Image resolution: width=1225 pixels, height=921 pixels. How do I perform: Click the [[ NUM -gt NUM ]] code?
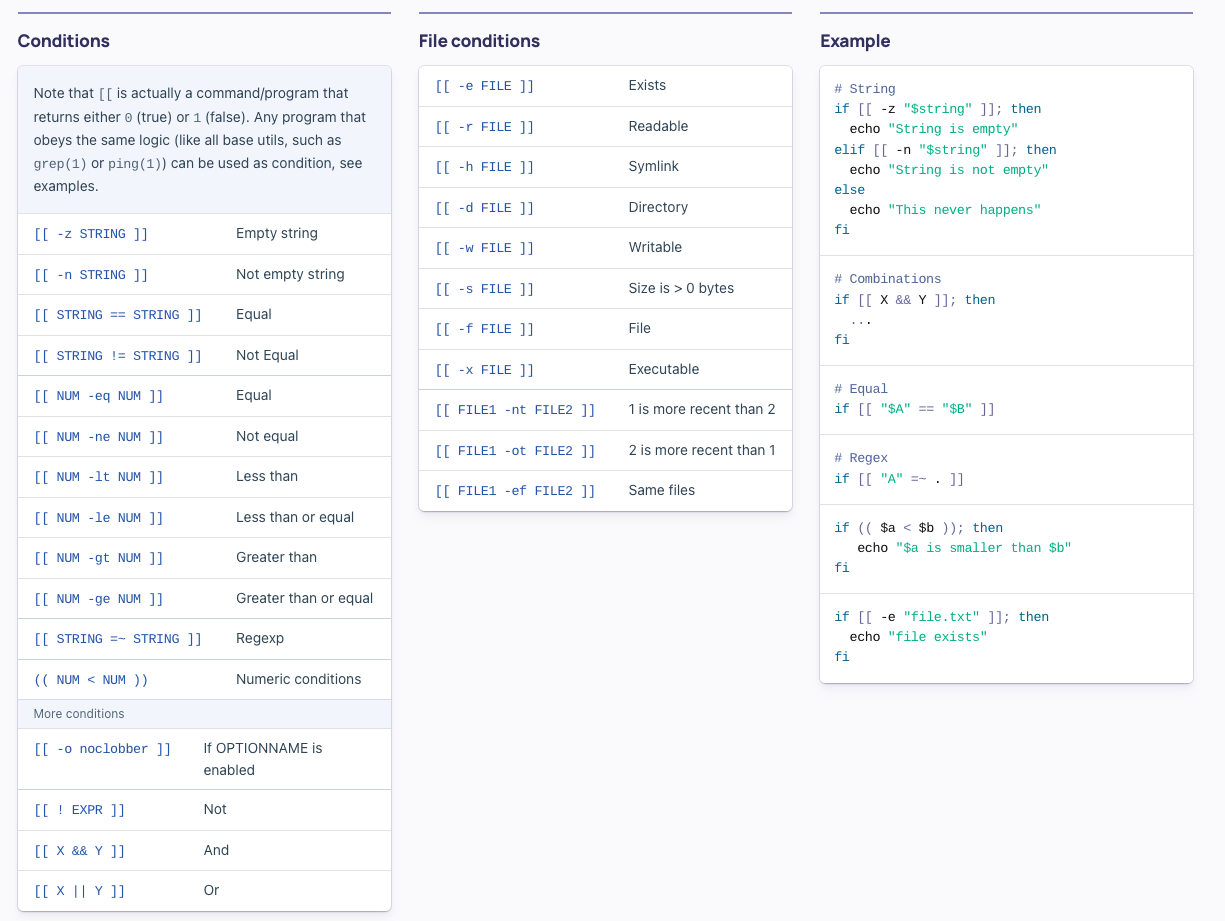coord(99,558)
